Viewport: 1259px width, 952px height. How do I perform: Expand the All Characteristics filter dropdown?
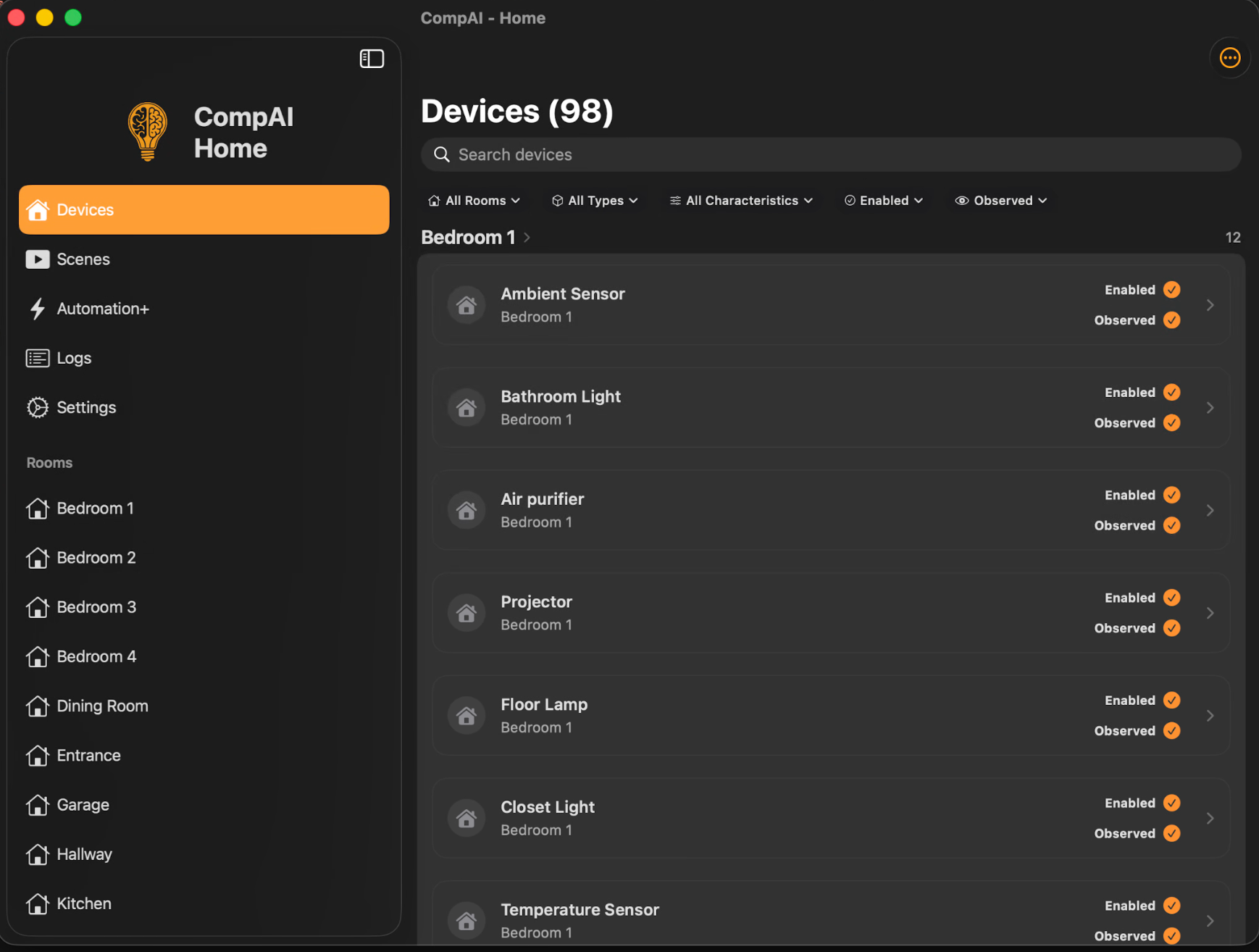(x=741, y=201)
